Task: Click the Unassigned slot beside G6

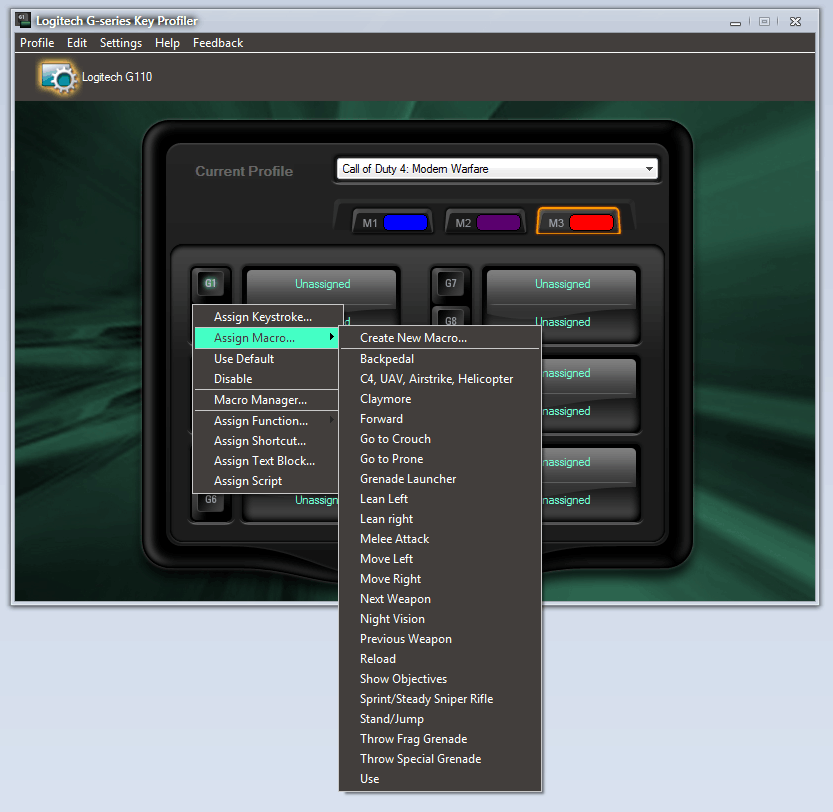Action: pos(291,502)
